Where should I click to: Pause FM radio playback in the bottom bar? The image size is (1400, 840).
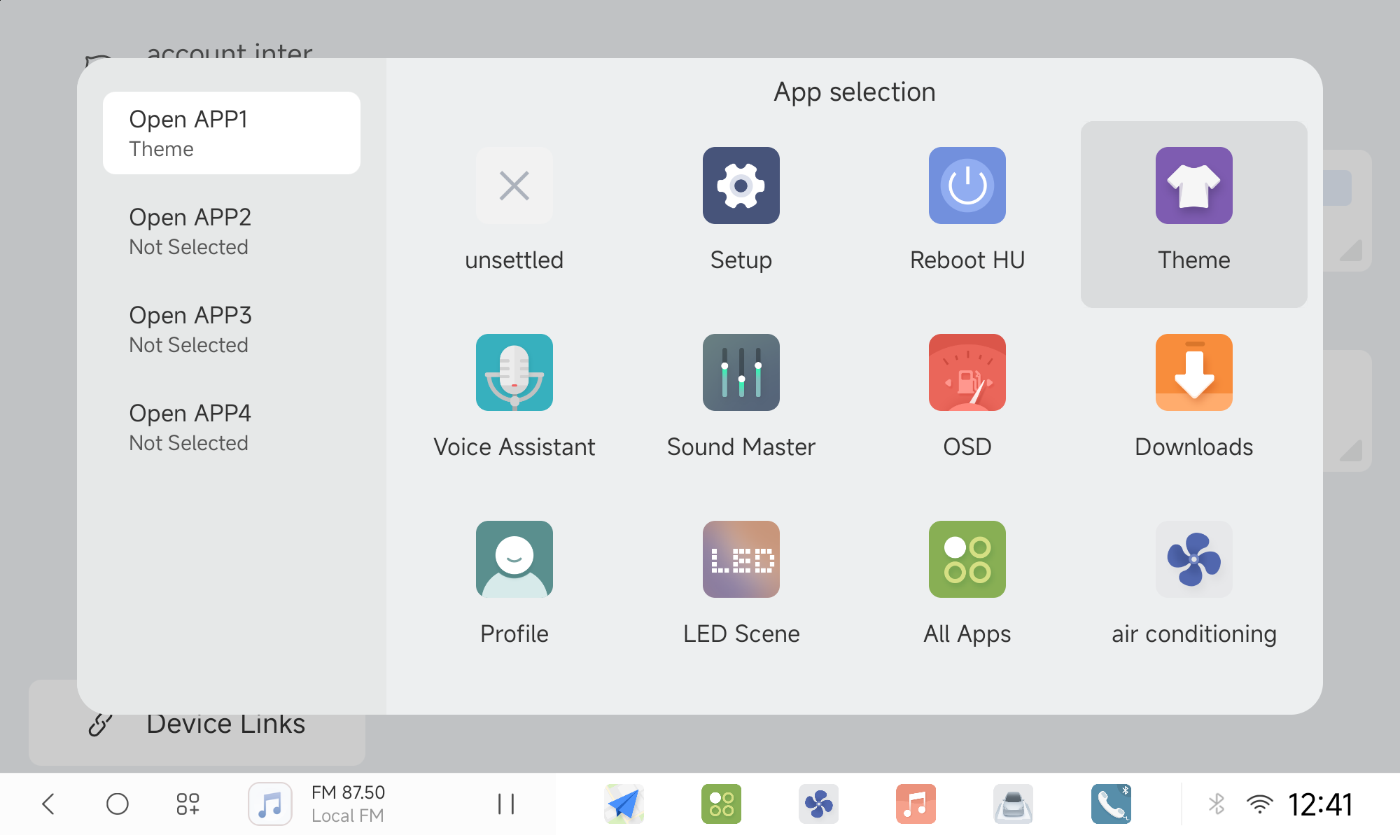click(505, 804)
